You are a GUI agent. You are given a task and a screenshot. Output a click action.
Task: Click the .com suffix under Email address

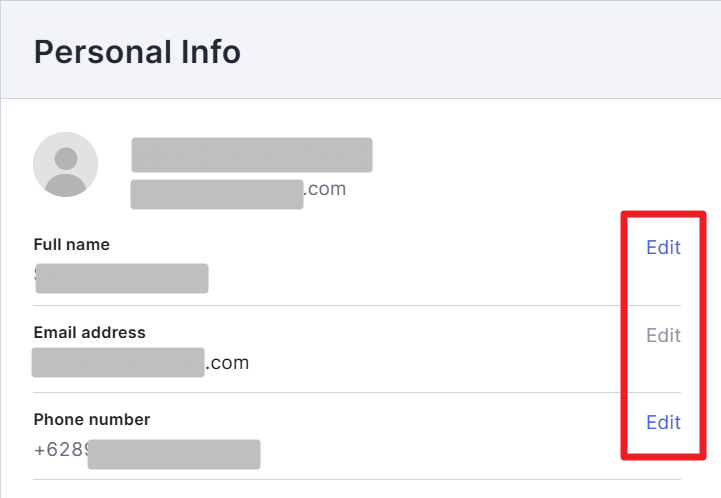coord(227,363)
